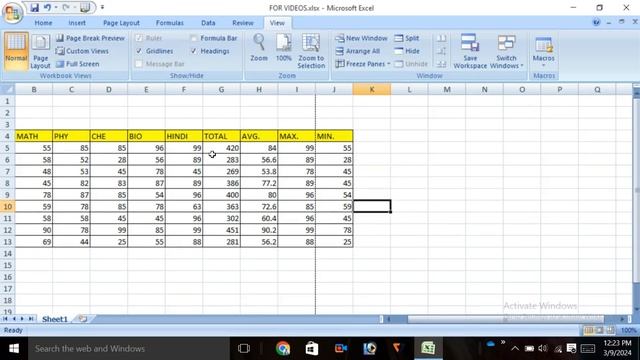Open the Formulas ribbon tab
The width and height of the screenshot is (640, 360).
point(170,23)
